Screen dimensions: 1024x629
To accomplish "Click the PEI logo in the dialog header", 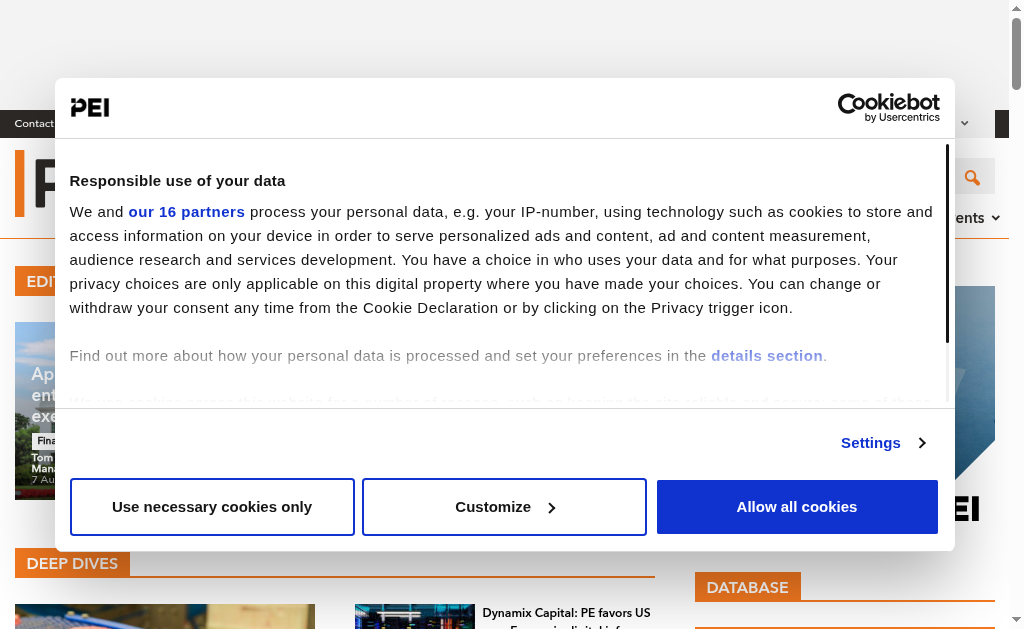I will coord(90,107).
